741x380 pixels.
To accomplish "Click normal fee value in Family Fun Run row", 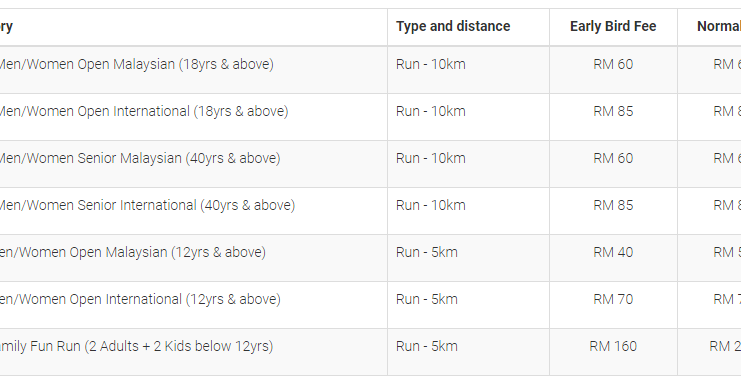I will pos(725,346).
